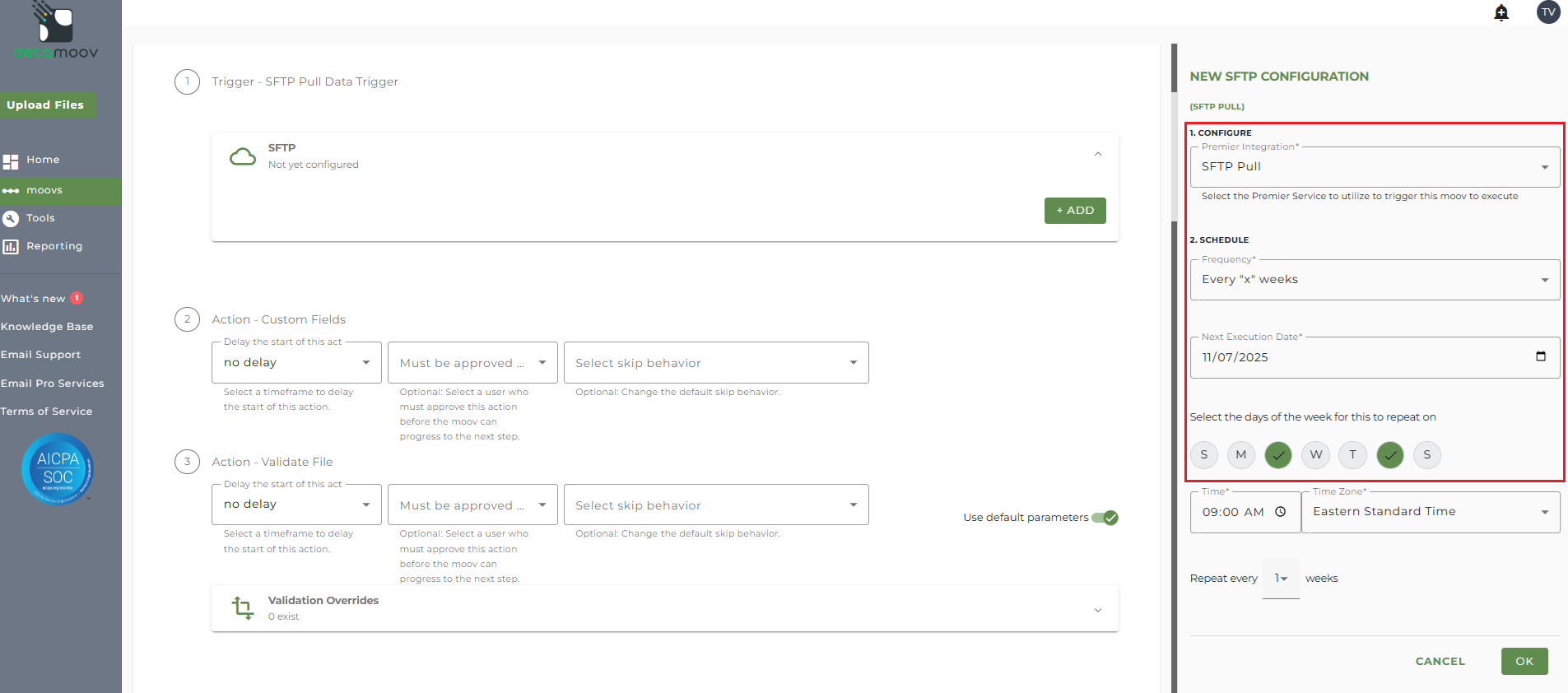Click the + ADD button
1568x693 pixels.
pyautogui.click(x=1075, y=211)
